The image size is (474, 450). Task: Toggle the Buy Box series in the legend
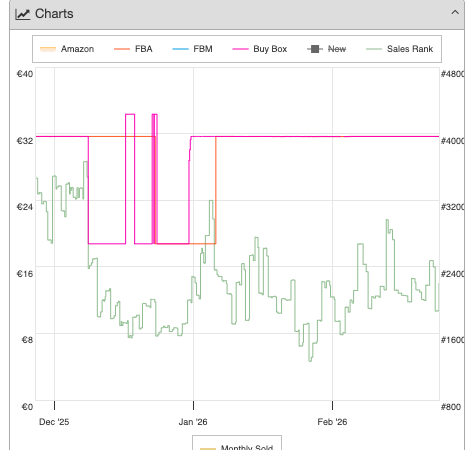coord(260,49)
